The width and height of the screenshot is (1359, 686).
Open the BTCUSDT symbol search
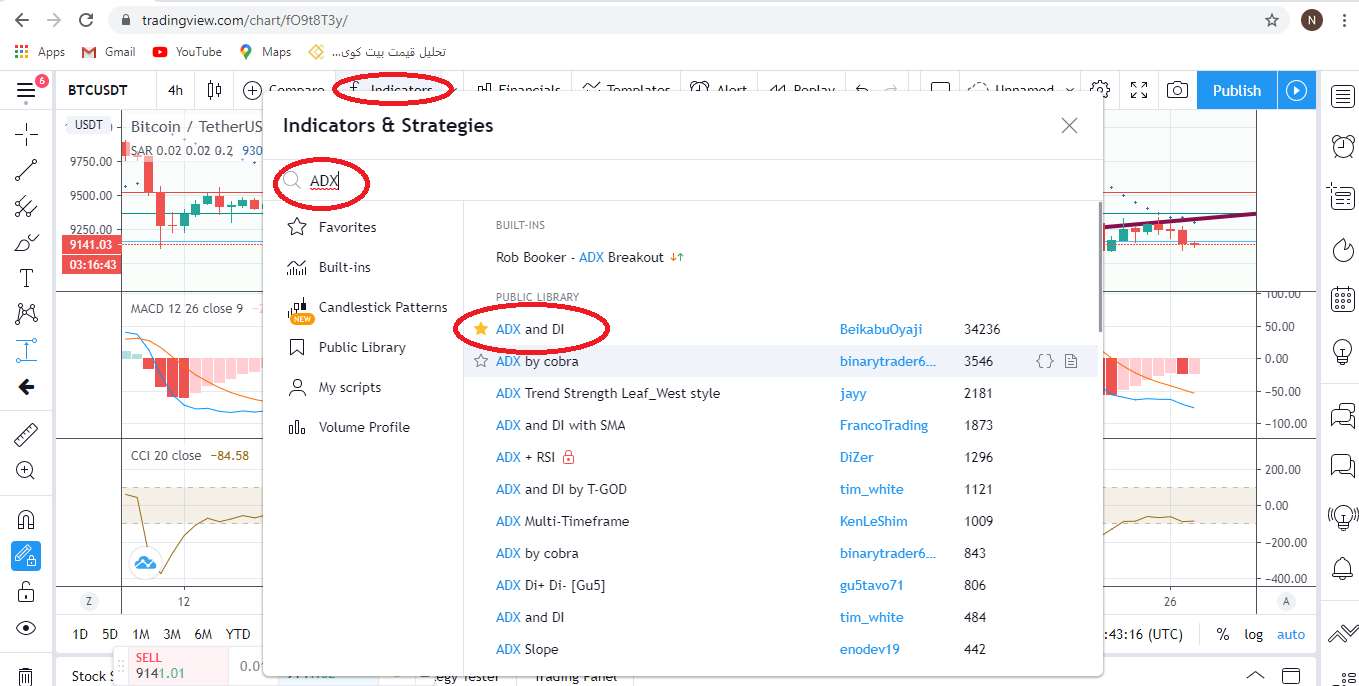pyautogui.click(x=98, y=90)
